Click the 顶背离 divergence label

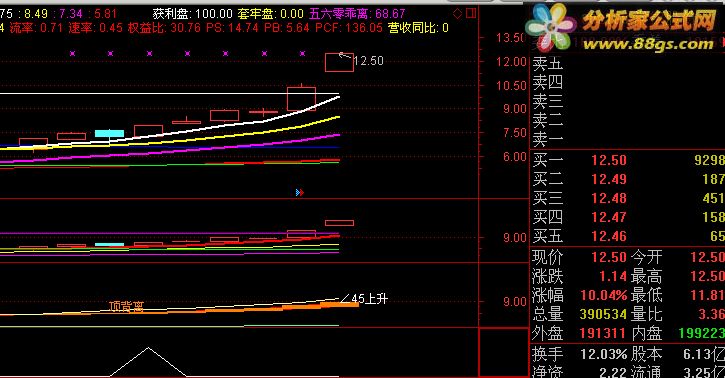126,306
